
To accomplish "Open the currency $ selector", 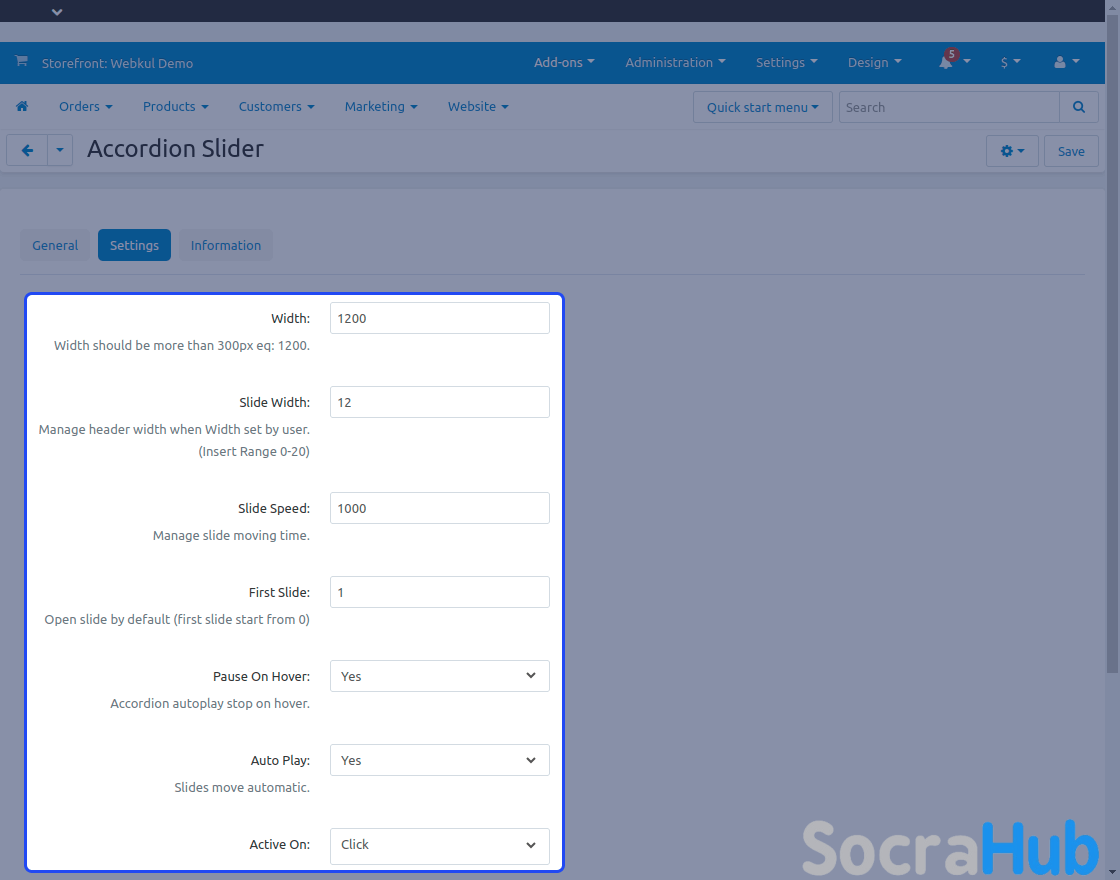I will point(1010,62).
